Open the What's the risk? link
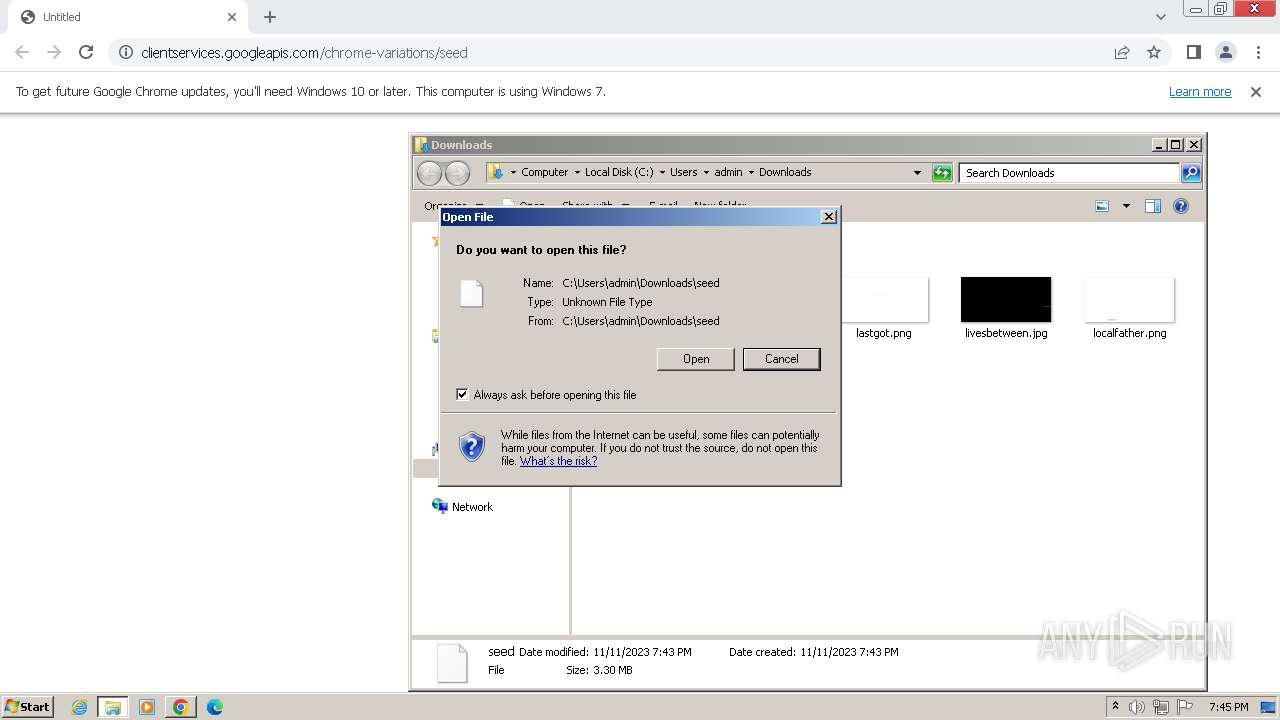Image resolution: width=1280 pixels, height=720 pixels. [x=558, y=461]
